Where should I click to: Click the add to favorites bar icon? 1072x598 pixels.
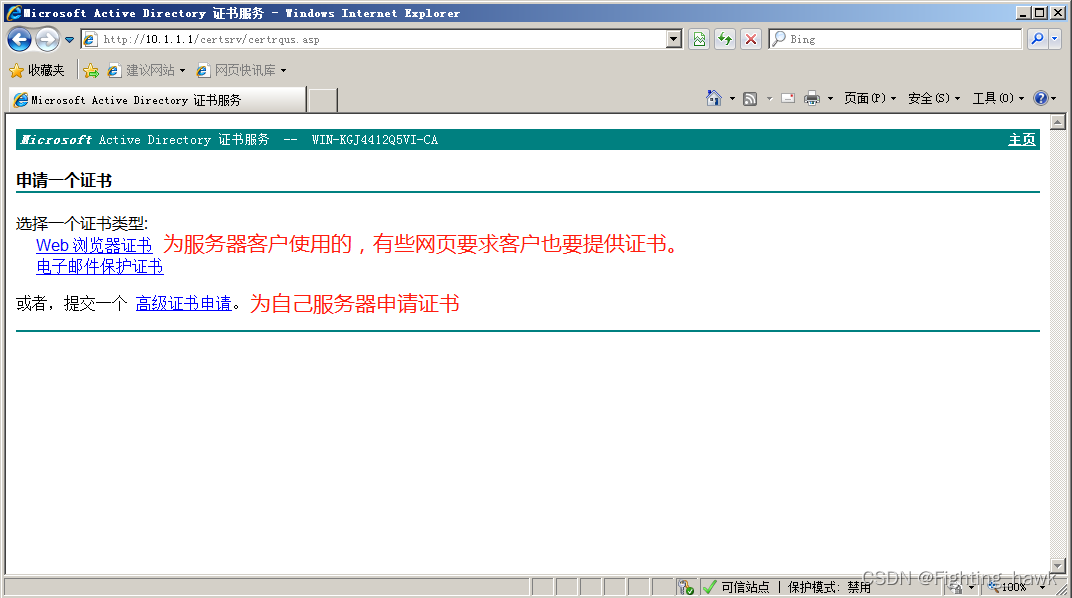pyautogui.click(x=91, y=70)
